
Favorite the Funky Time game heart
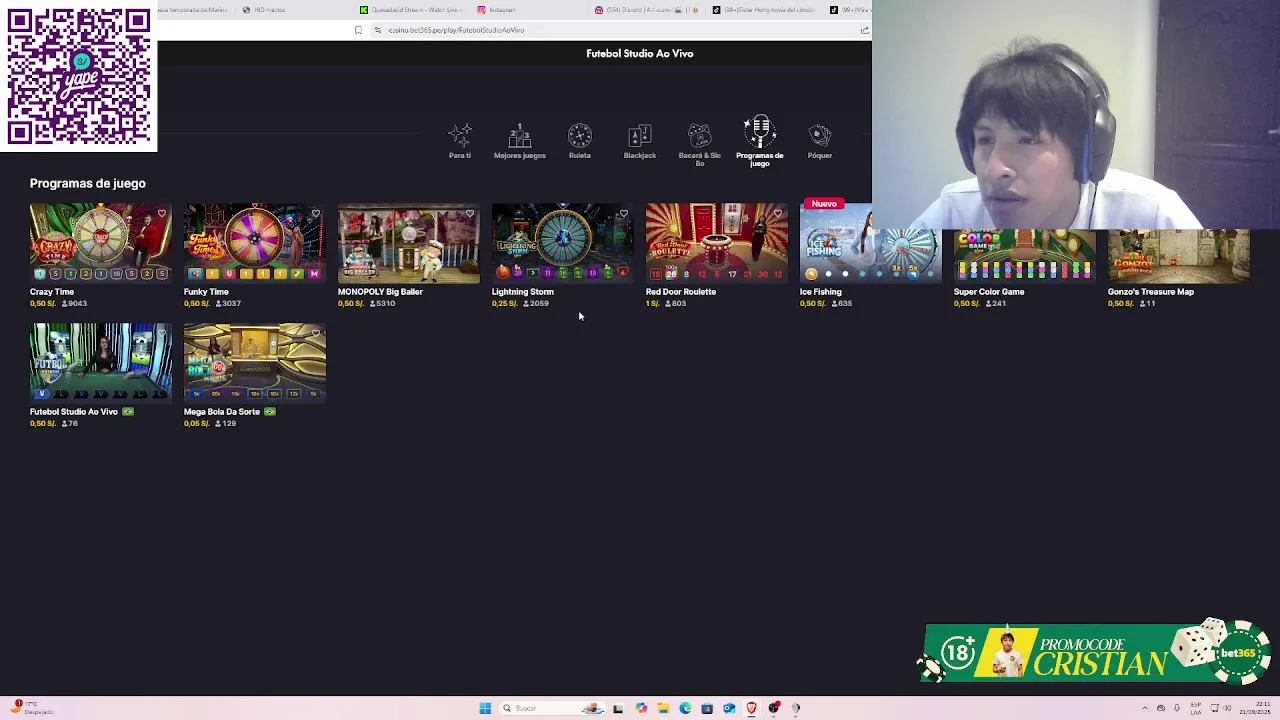point(316,213)
